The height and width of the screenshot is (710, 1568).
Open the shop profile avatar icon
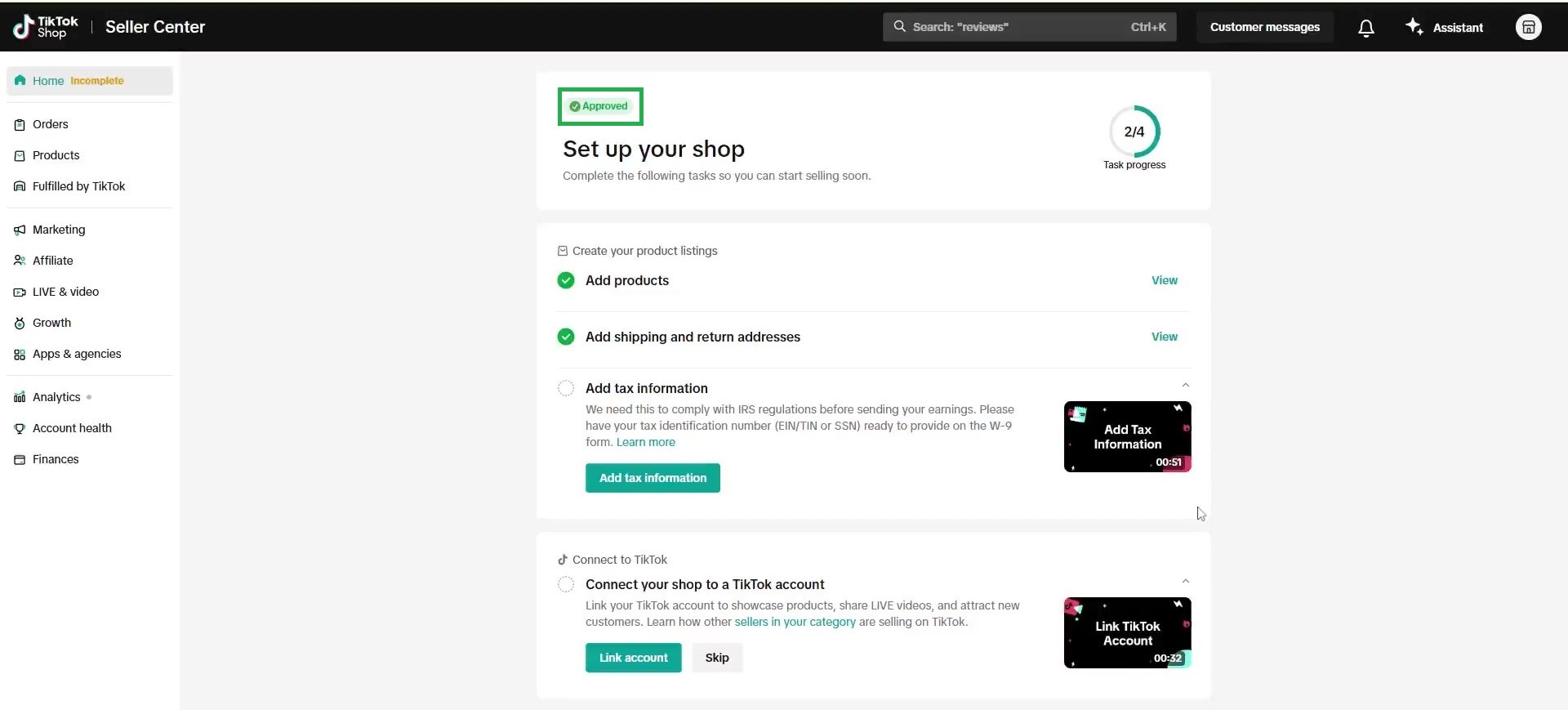pyautogui.click(x=1528, y=27)
